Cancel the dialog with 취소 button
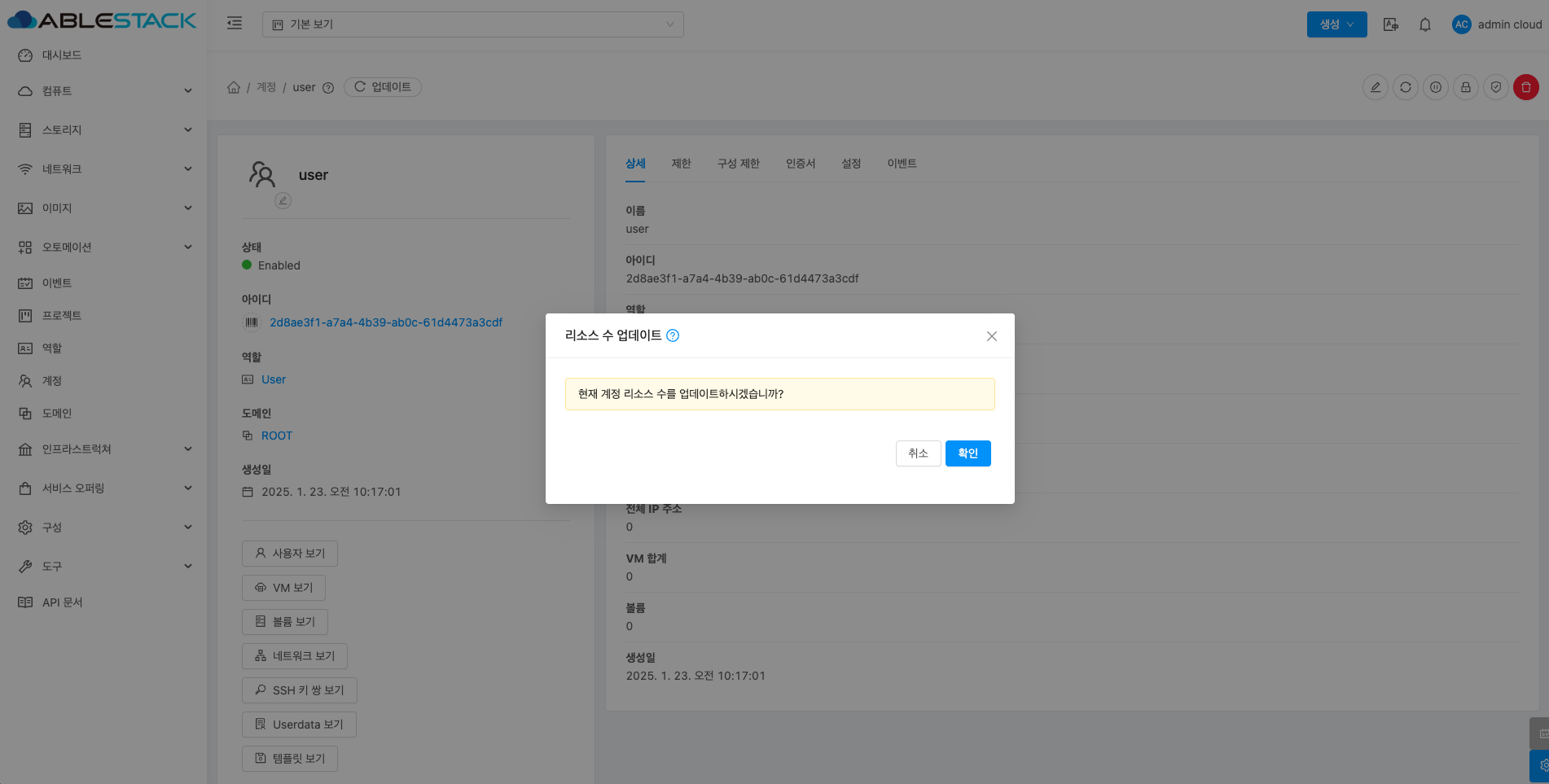The image size is (1549, 784). 918,453
